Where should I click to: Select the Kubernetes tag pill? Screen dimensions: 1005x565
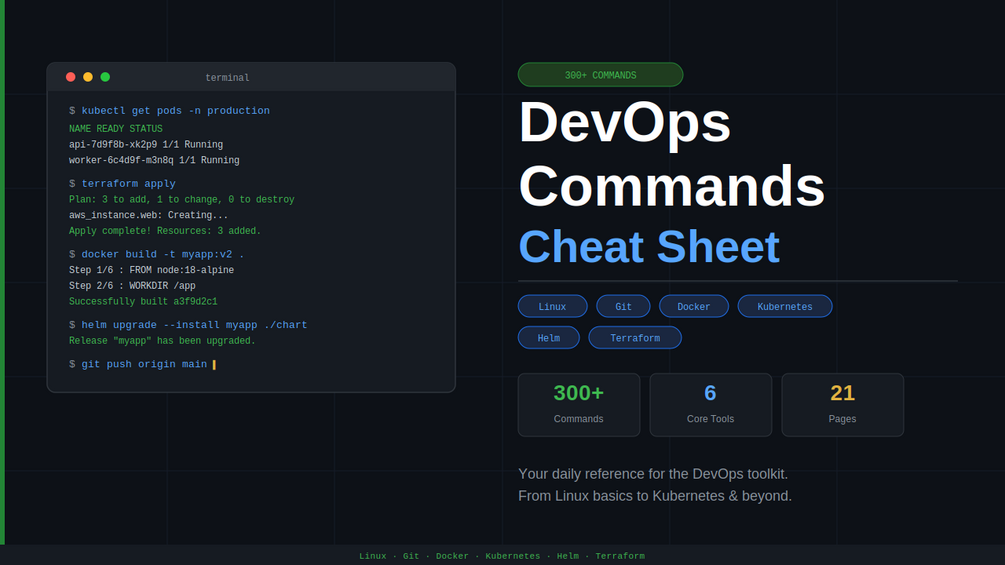point(785,306)
